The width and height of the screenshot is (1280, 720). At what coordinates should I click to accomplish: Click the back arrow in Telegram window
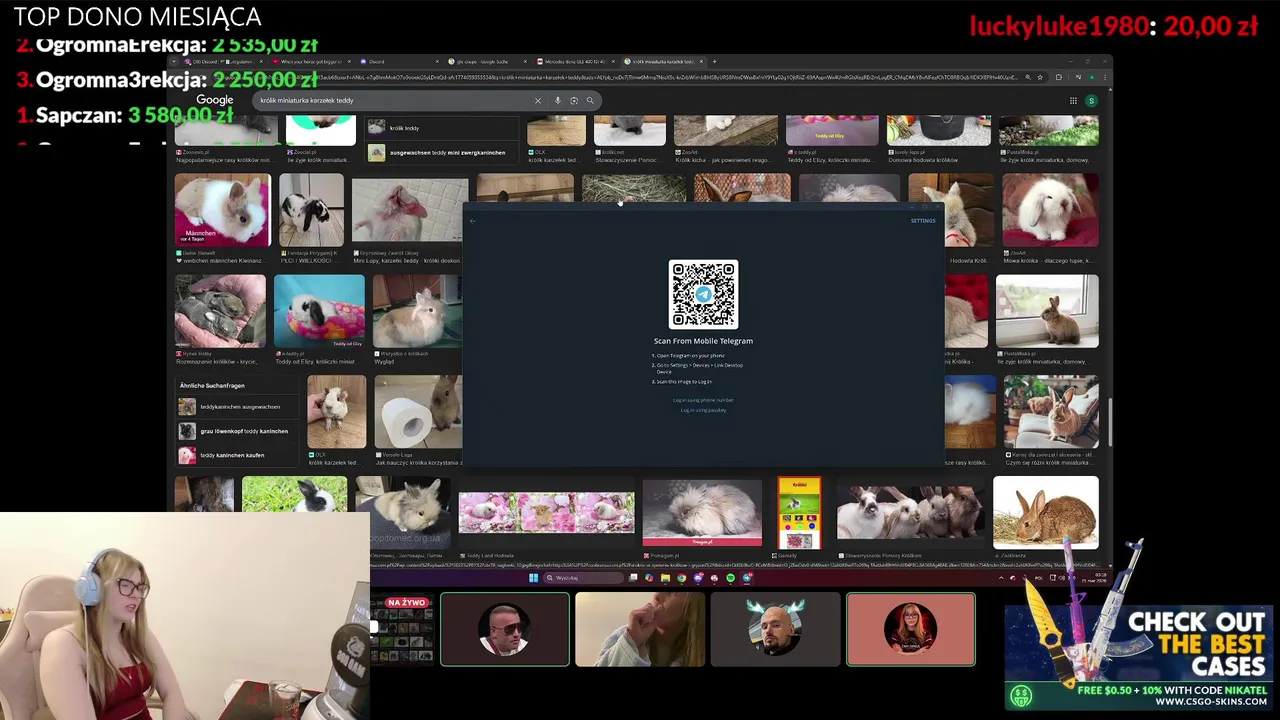473,221
